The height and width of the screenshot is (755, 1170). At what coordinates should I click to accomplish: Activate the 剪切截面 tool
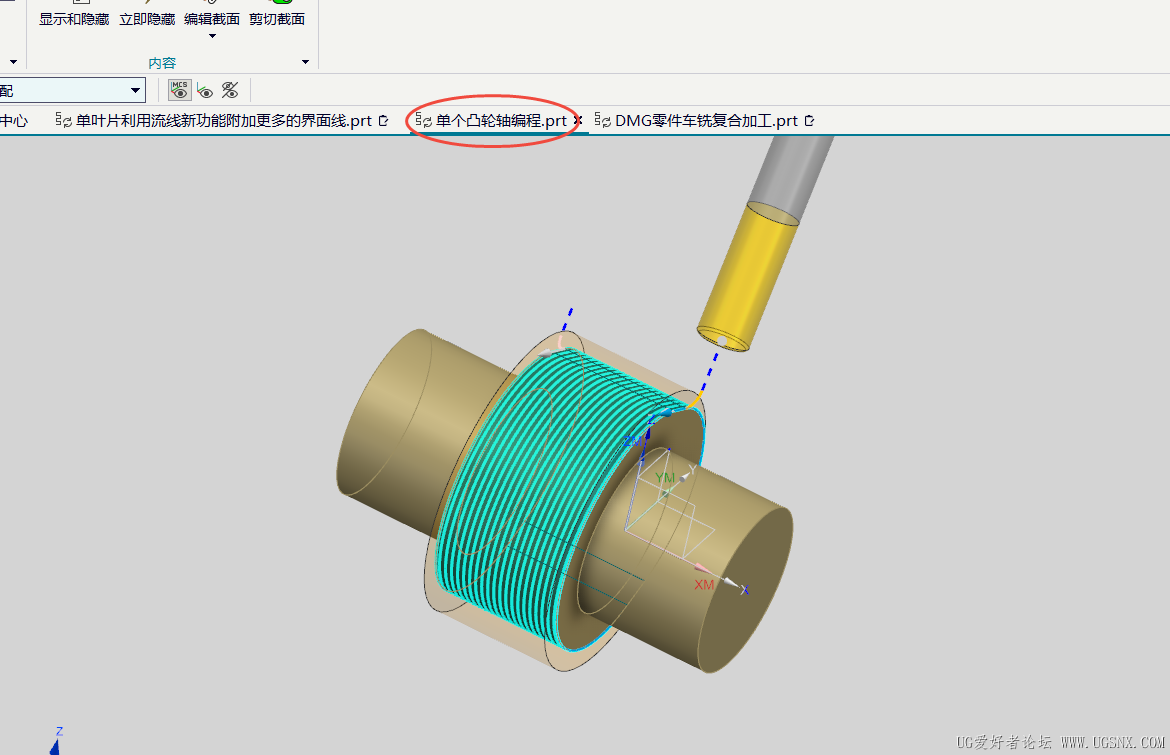pos(277,18)
